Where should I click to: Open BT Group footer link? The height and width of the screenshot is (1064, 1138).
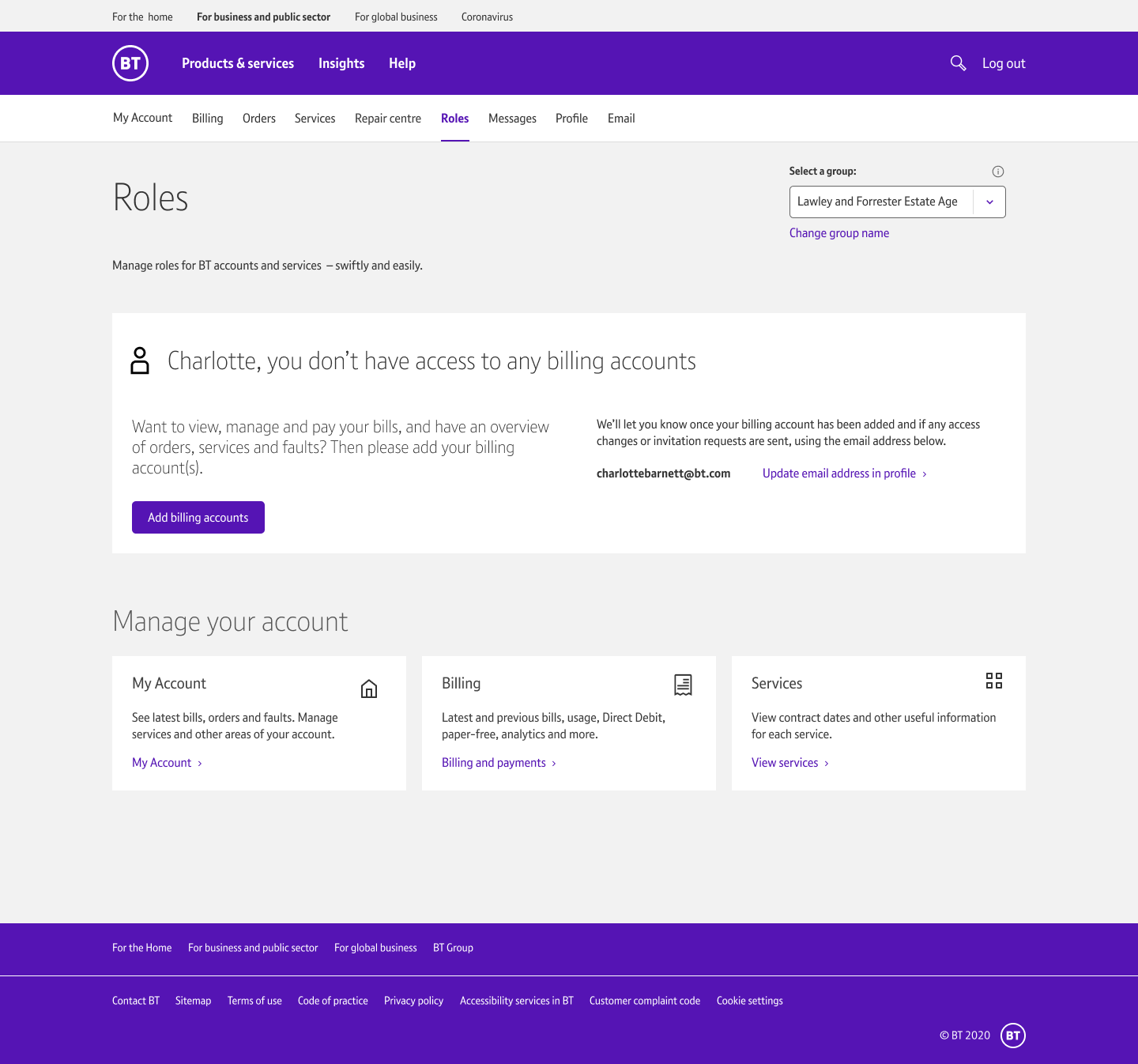click(453, 948)
